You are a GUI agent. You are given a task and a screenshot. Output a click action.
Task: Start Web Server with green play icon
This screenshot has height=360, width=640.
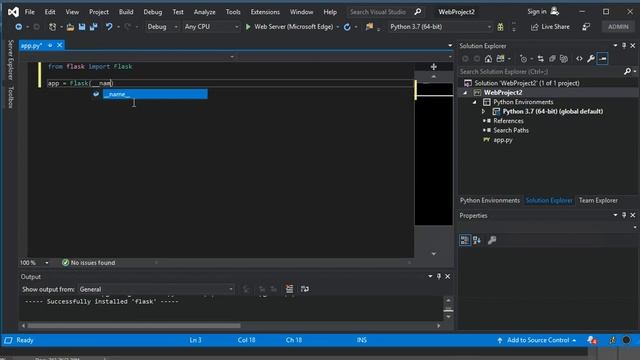click(x=248, y=27)
